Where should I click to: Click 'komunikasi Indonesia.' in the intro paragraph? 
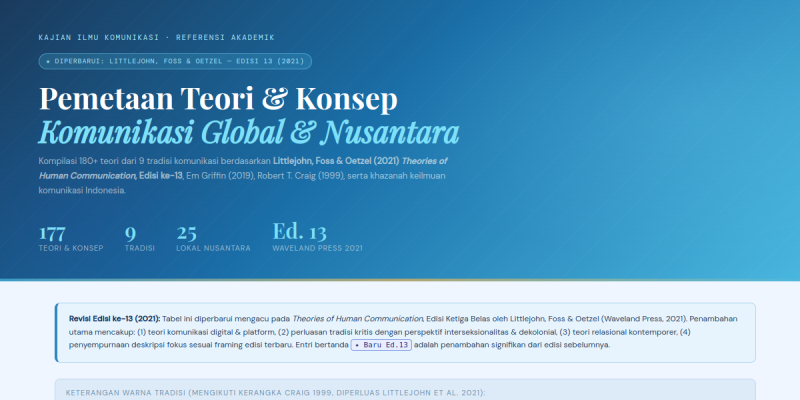[82, 190]
